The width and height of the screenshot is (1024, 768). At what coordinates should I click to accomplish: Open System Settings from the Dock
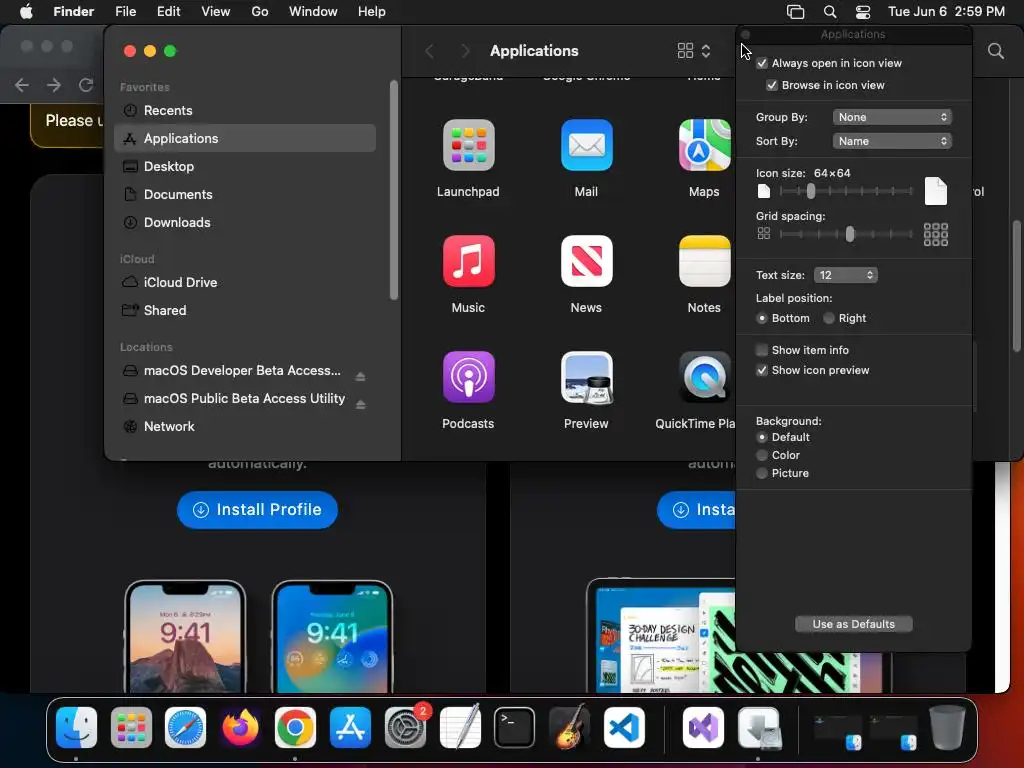(x=405, y=727)
